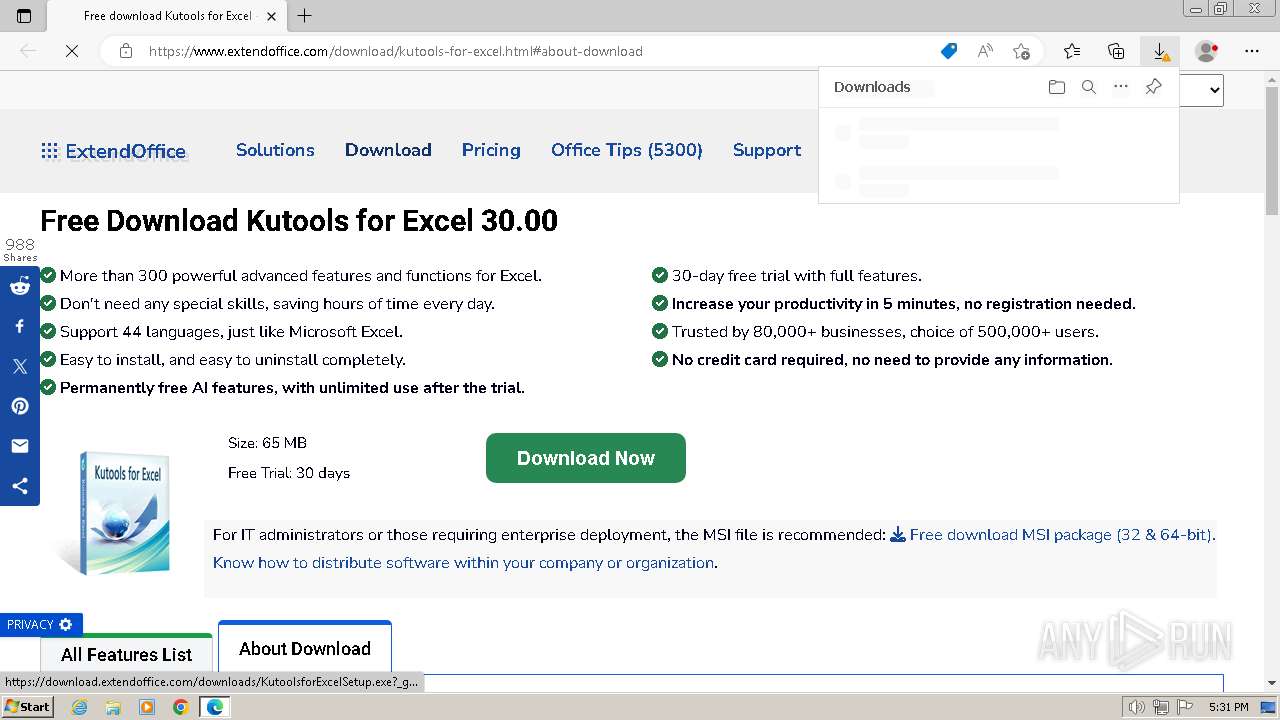Activate Read aloud icon in address bar
The image size is (1280, 720).
pyautogui.click(x=985, y=51)
